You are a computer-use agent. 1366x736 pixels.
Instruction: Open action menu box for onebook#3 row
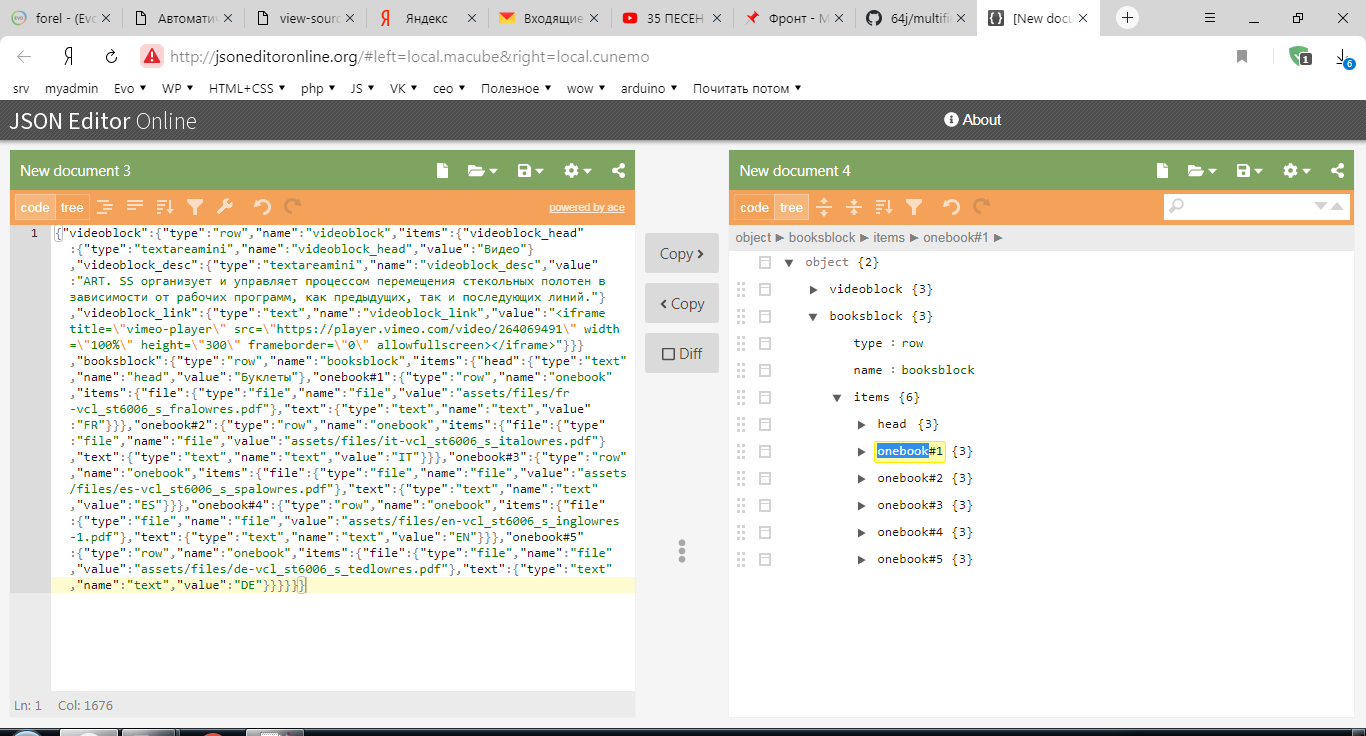tap(765, 505)
